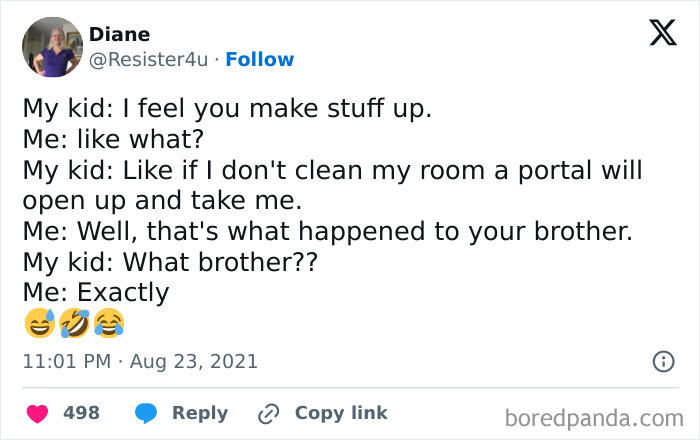The image size is (700, 440).
Task: Click the 'Me: Exactly' line
Action: (x=96, y=293)
